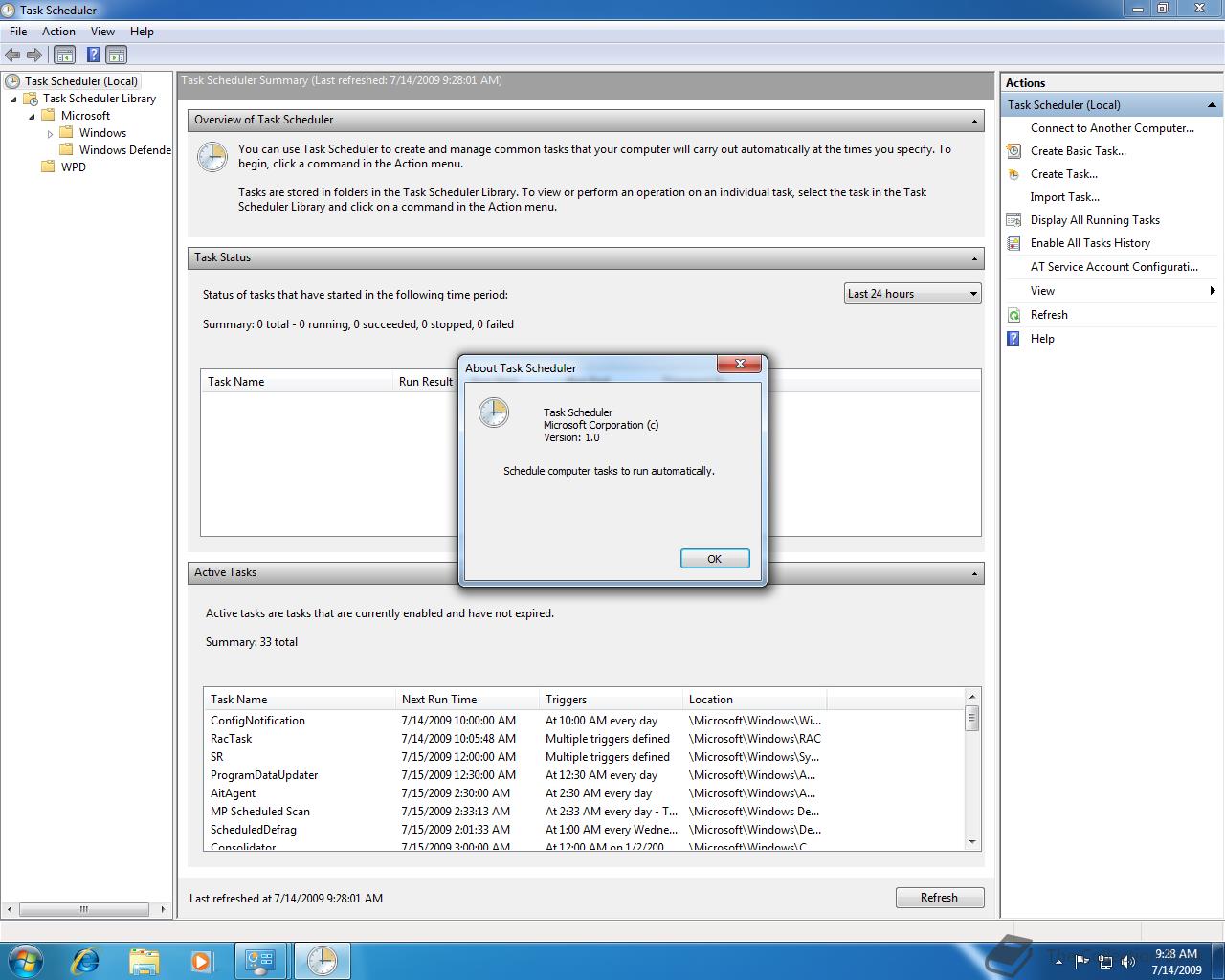Select the RacTask task row
Screen dimensions: 1225x980
click(584, 739)
